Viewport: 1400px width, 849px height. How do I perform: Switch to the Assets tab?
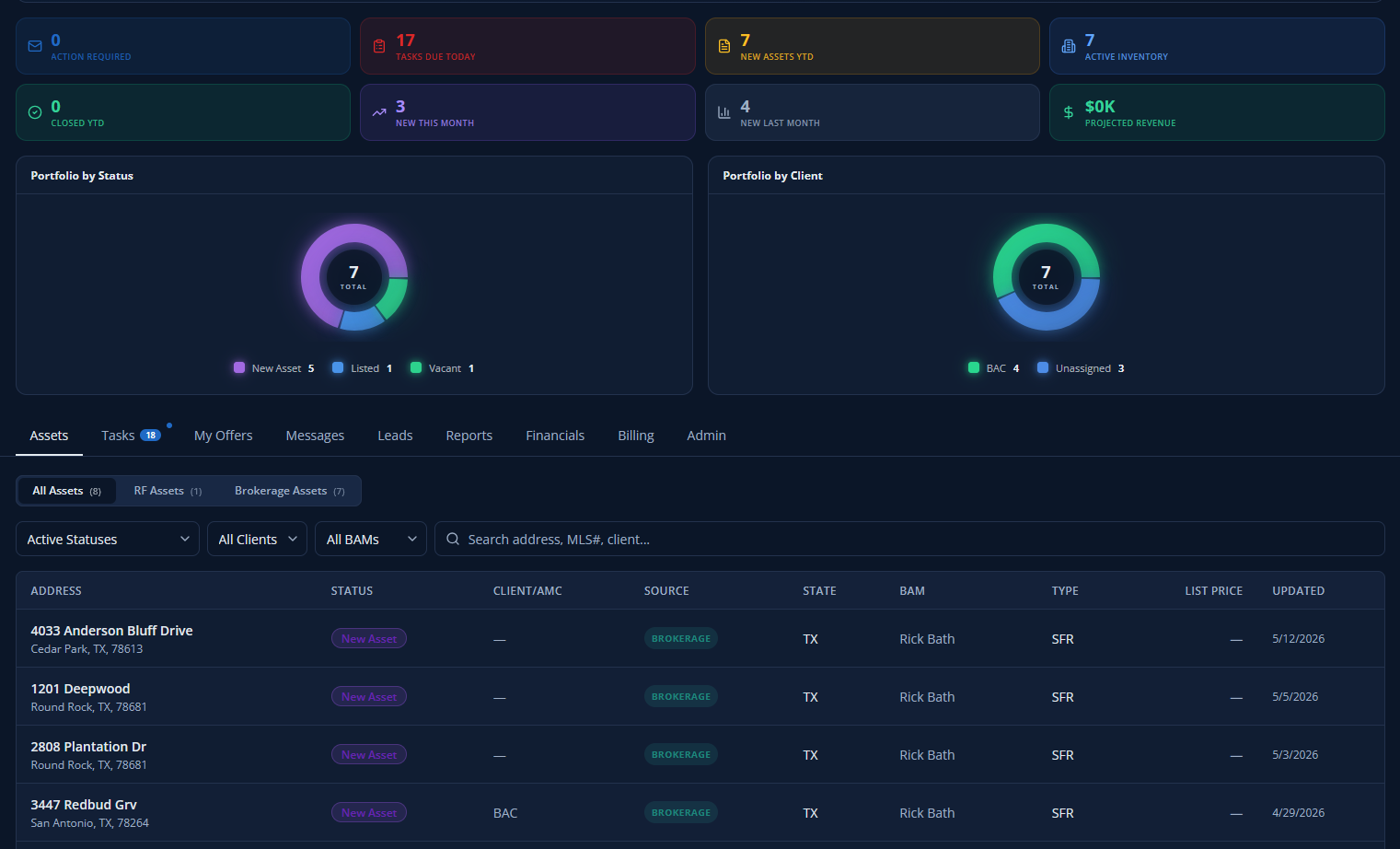(x=49, y=436)
